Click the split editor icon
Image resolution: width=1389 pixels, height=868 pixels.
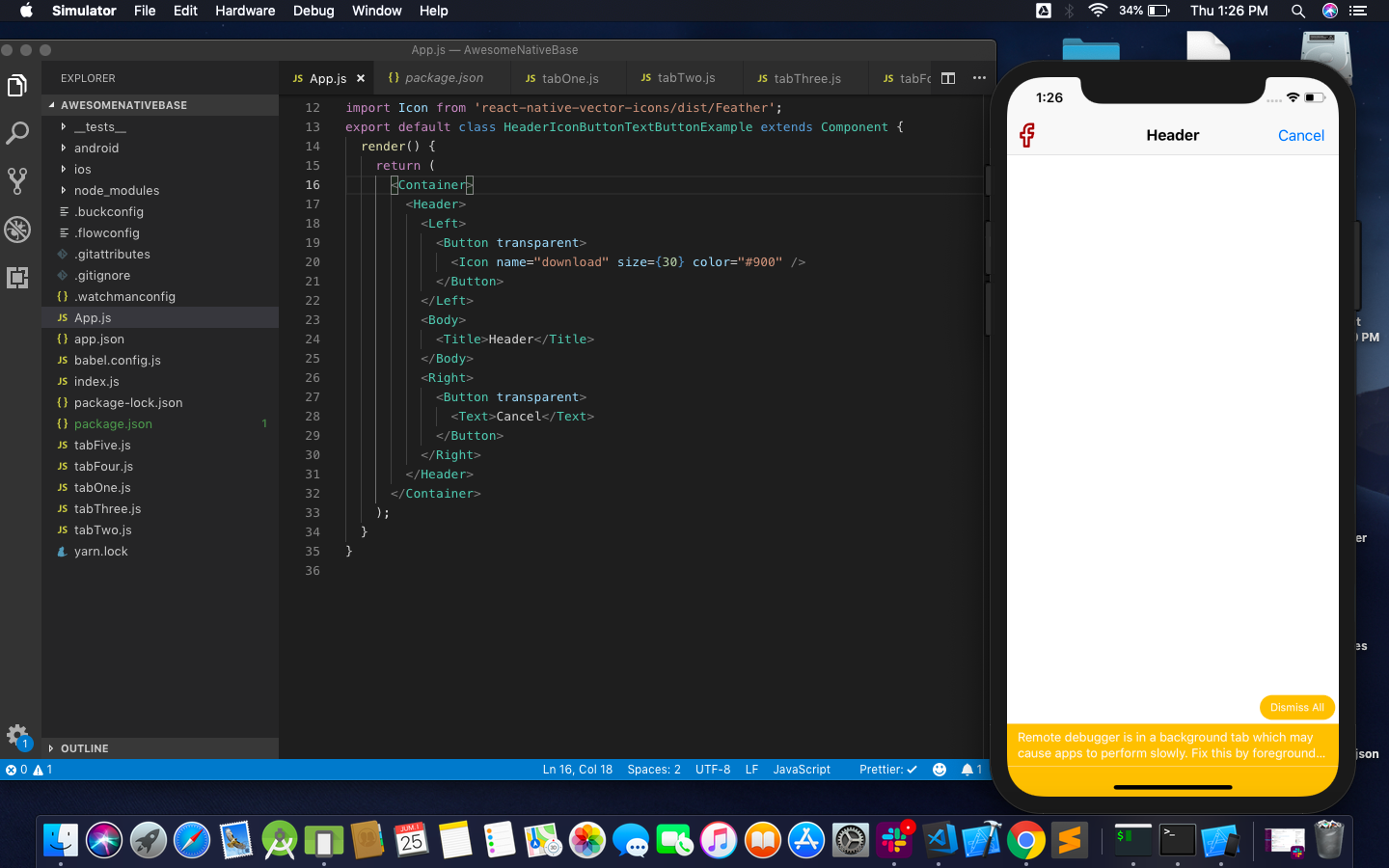pos(948,78)
